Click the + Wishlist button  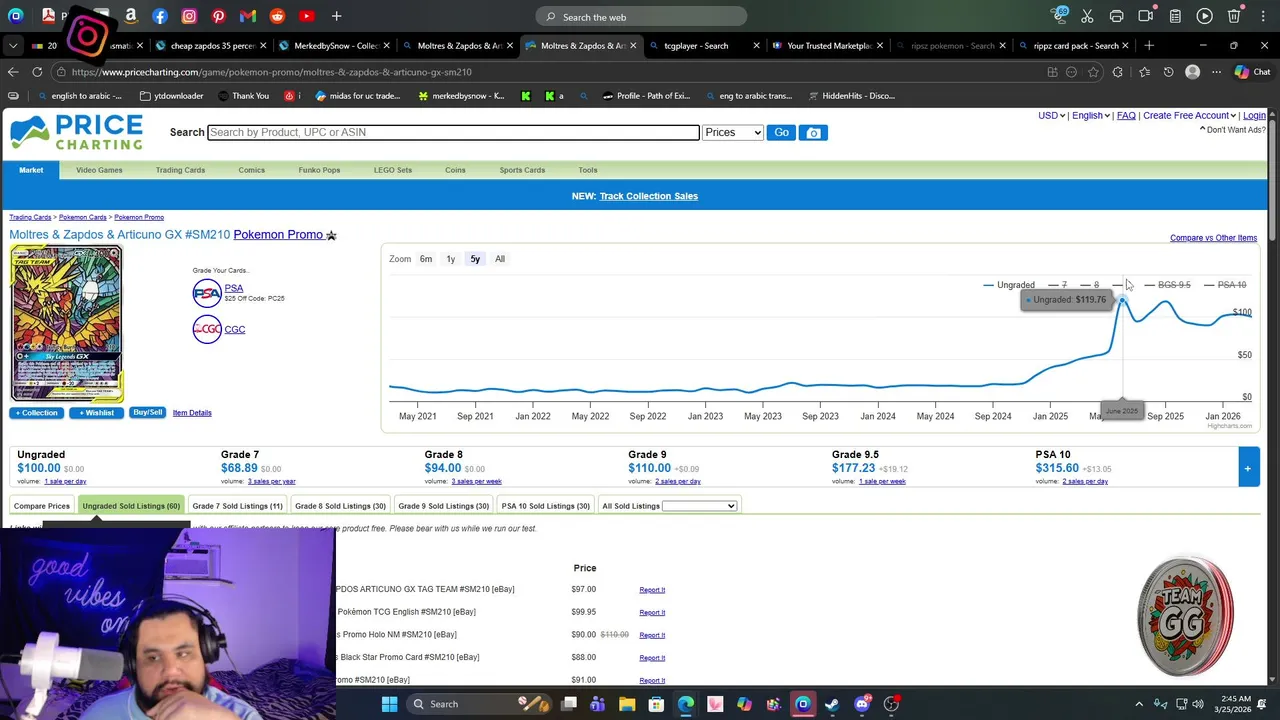96,413
